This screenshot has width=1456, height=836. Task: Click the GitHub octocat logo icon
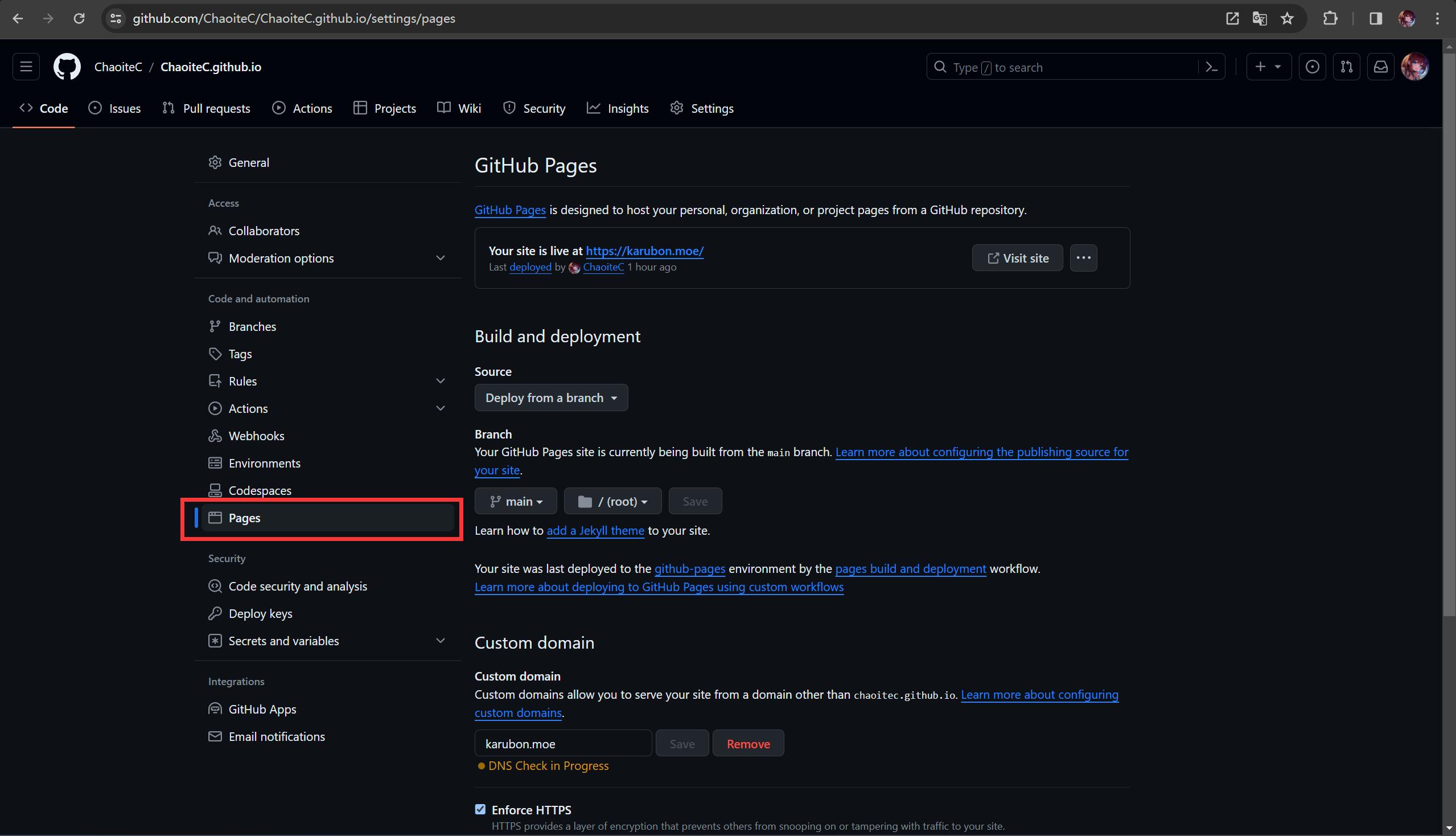pos(66,66)
